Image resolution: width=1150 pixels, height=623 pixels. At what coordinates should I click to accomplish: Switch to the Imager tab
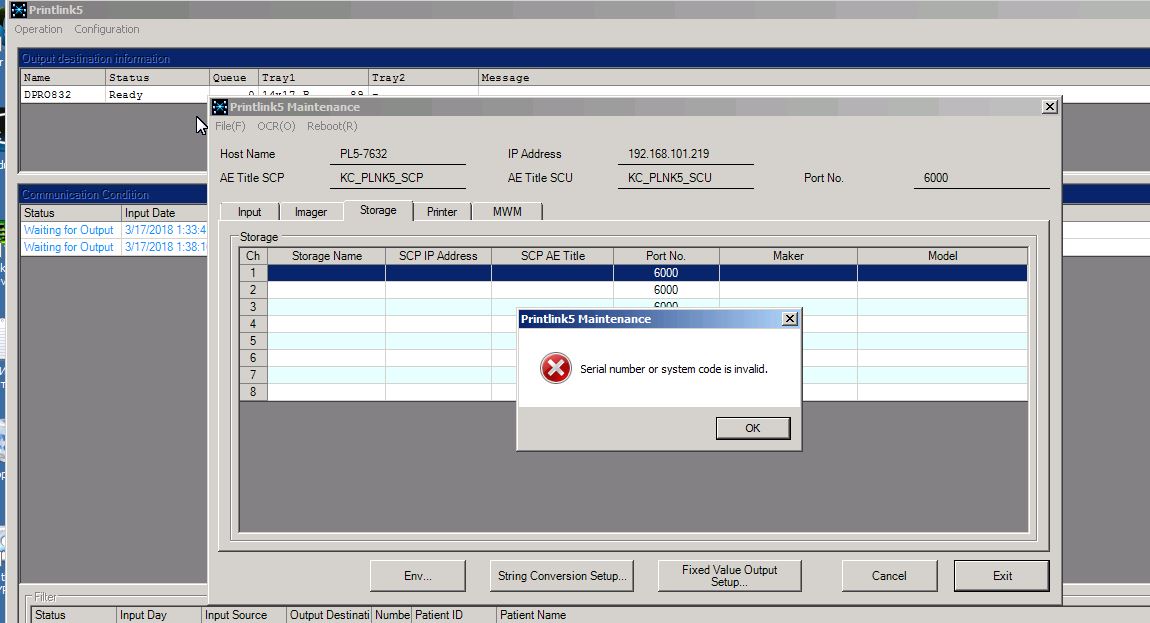tap(310, 212)
